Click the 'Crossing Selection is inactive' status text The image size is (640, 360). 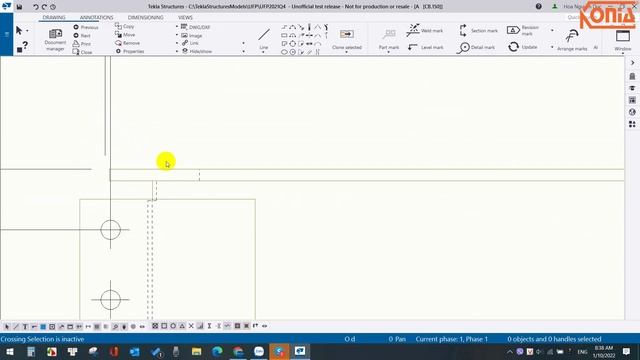[x=42, y=339]
